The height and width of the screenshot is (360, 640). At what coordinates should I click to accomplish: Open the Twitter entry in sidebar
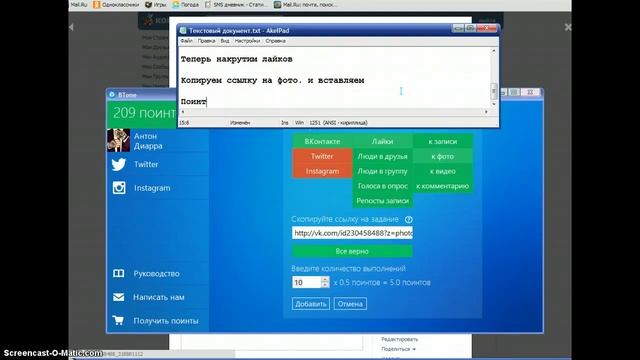point(158,164)
